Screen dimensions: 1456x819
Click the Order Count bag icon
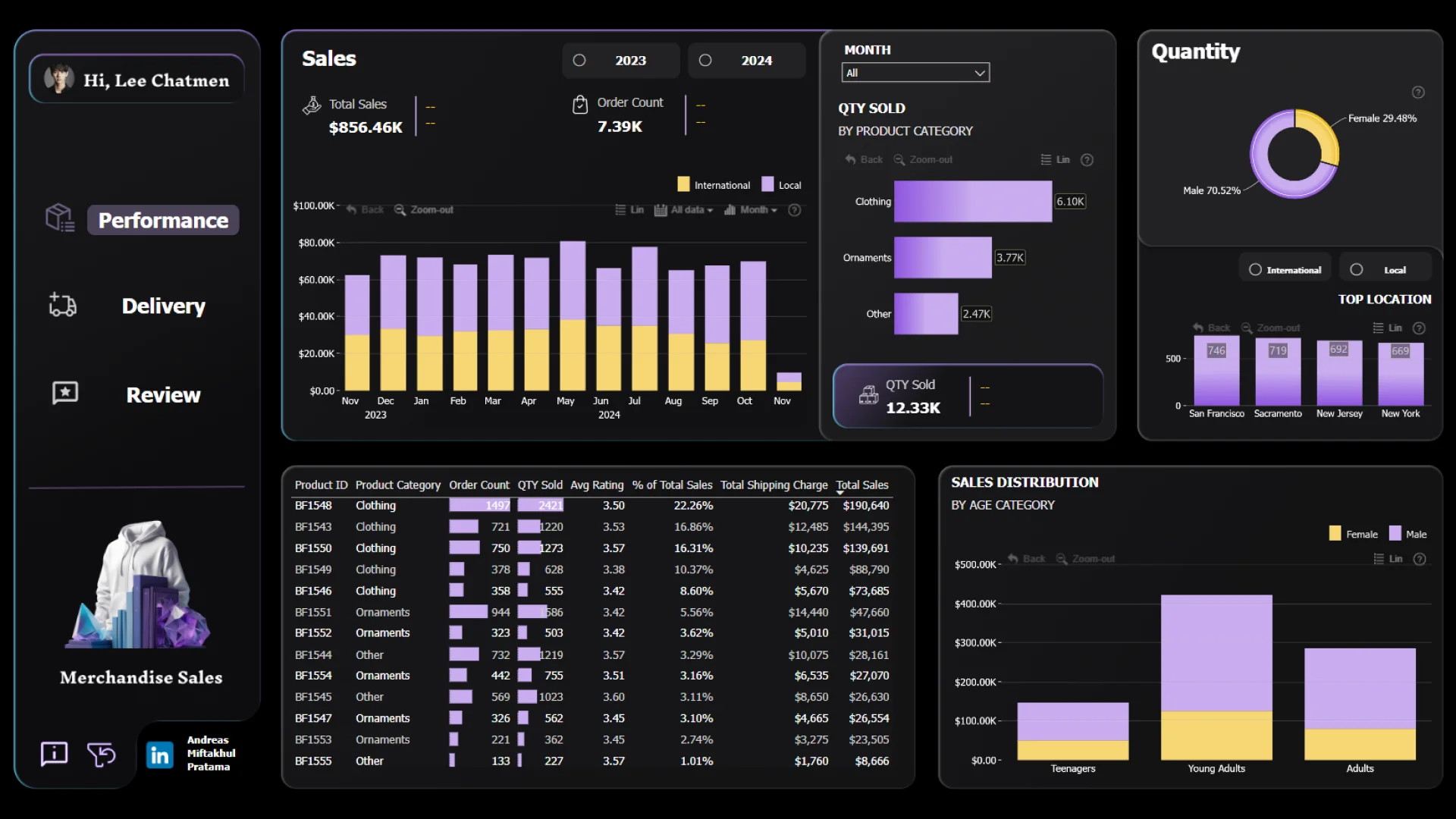[x=580, y=104]
